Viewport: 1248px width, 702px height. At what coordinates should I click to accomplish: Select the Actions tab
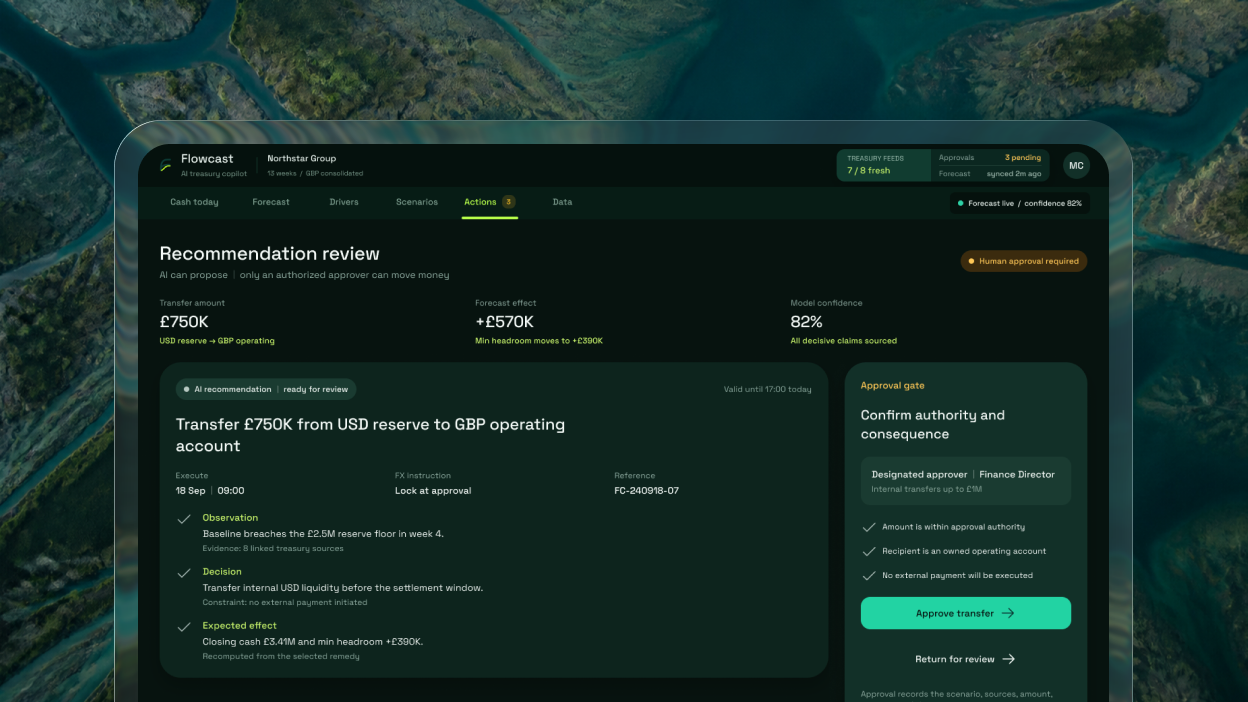(490, 202)
